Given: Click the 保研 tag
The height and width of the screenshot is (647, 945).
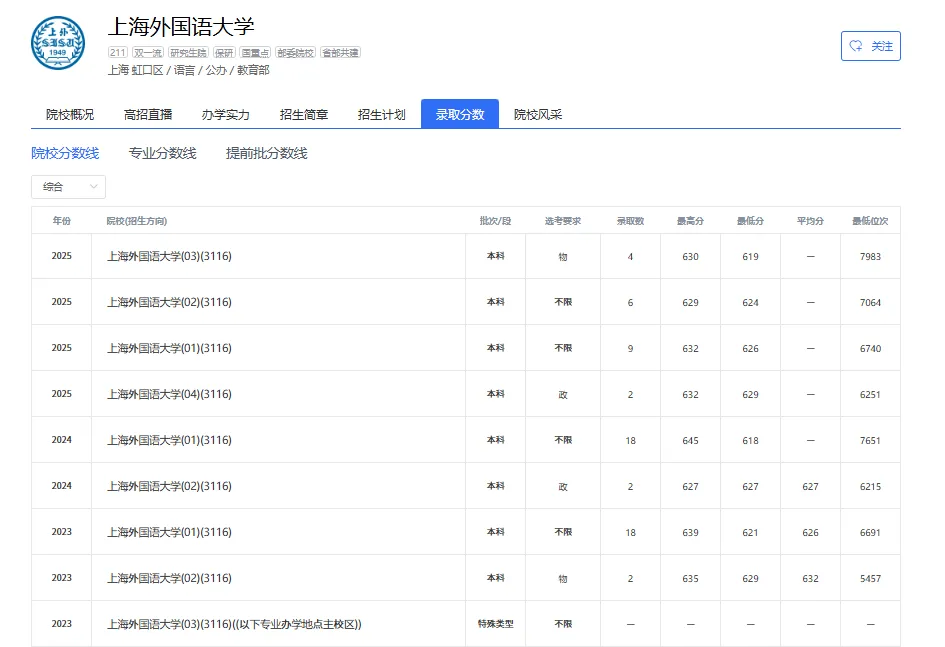Looking at the screenshot, I should [x=224, y=52].
